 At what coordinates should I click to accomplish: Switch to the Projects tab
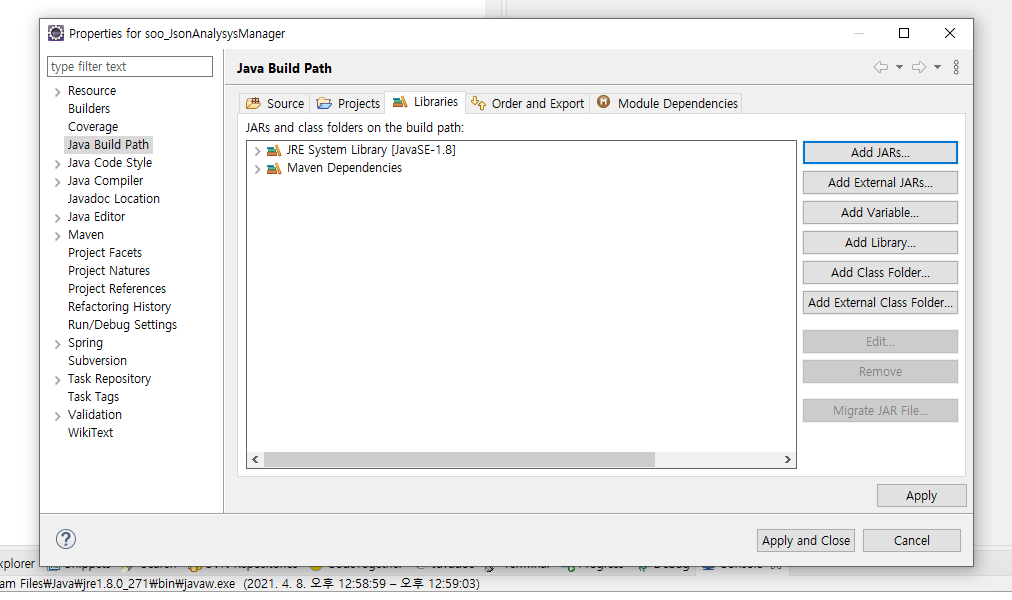pyautogui.click(x=348, y=103)
